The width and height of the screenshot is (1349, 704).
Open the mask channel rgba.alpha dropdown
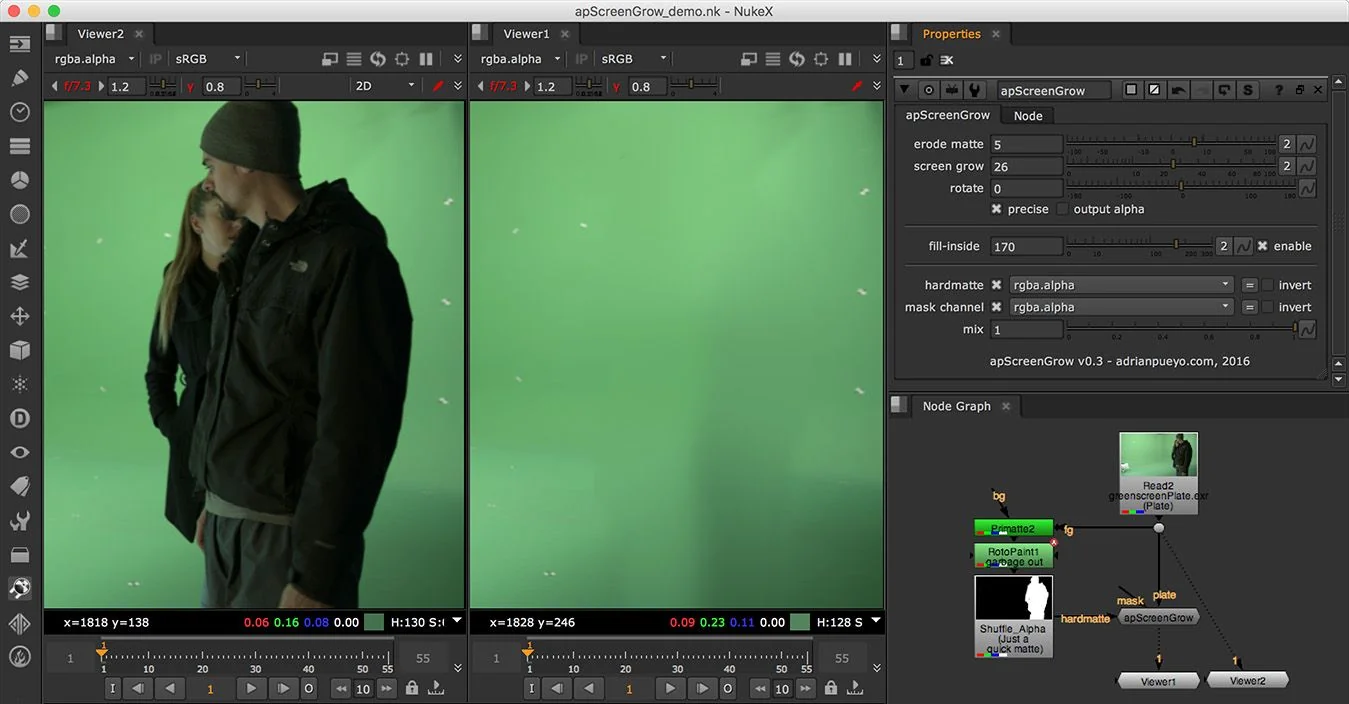1119,307
